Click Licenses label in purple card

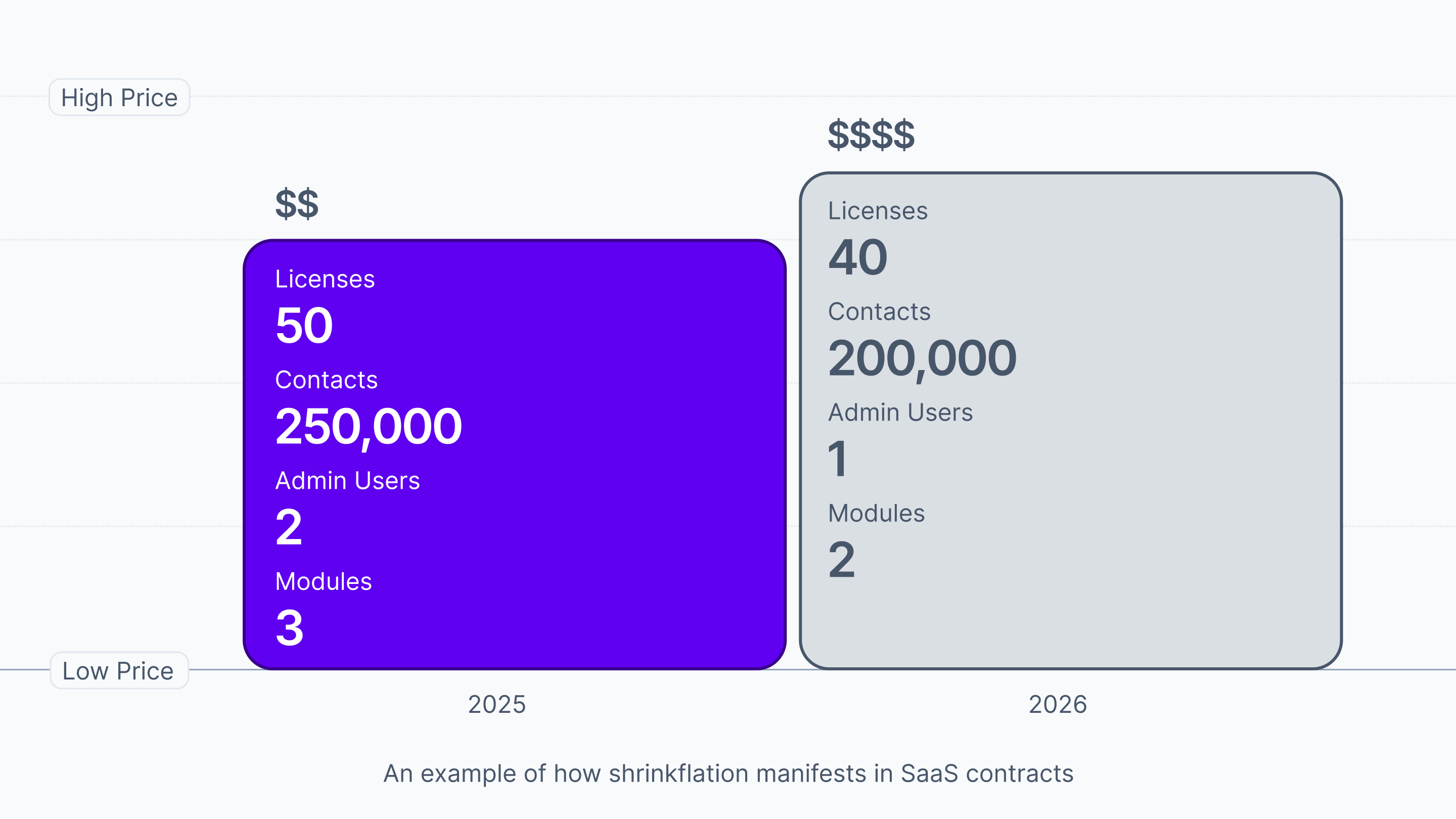325,279
